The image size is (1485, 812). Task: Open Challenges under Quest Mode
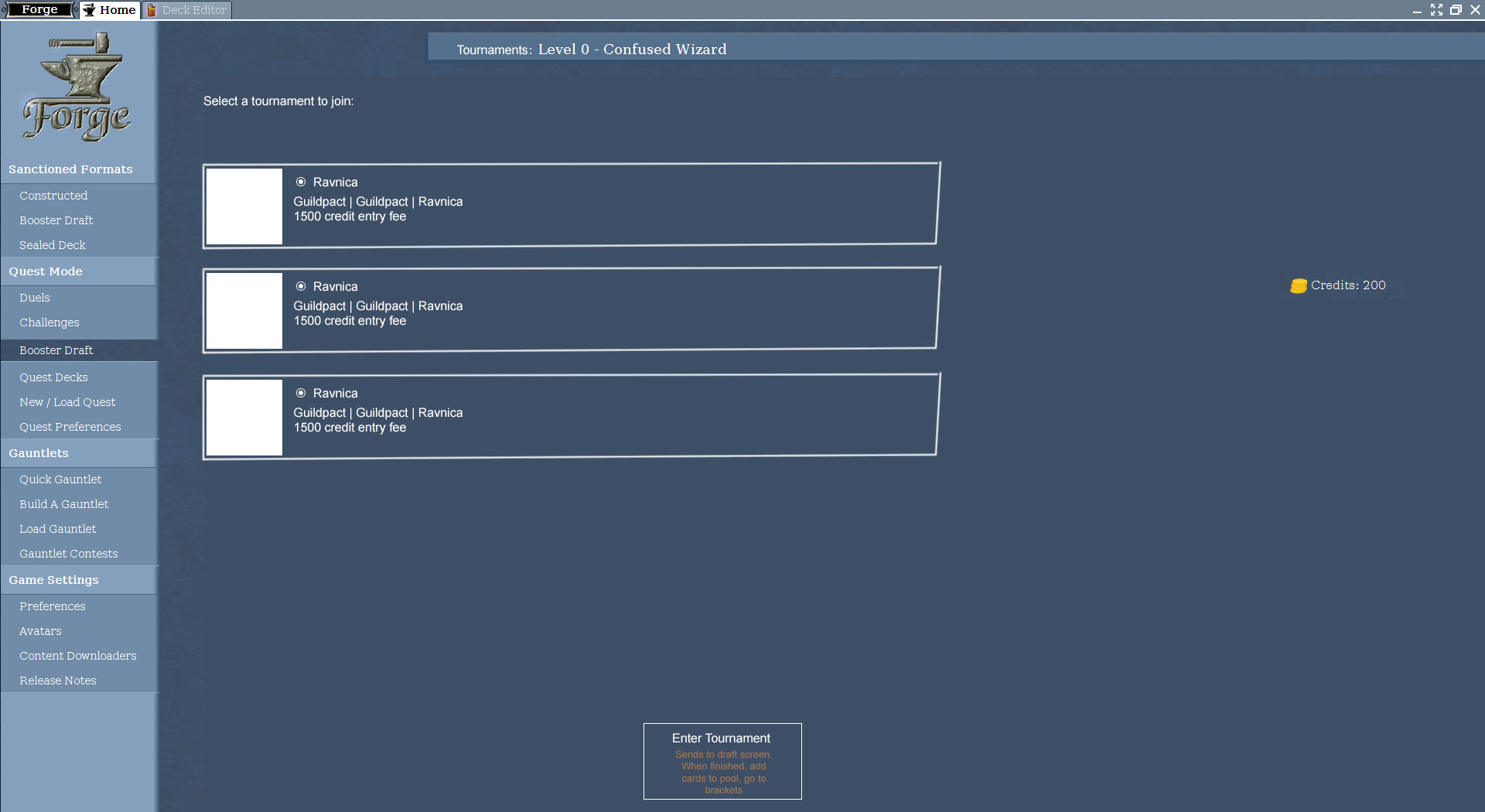pos(49,322)
